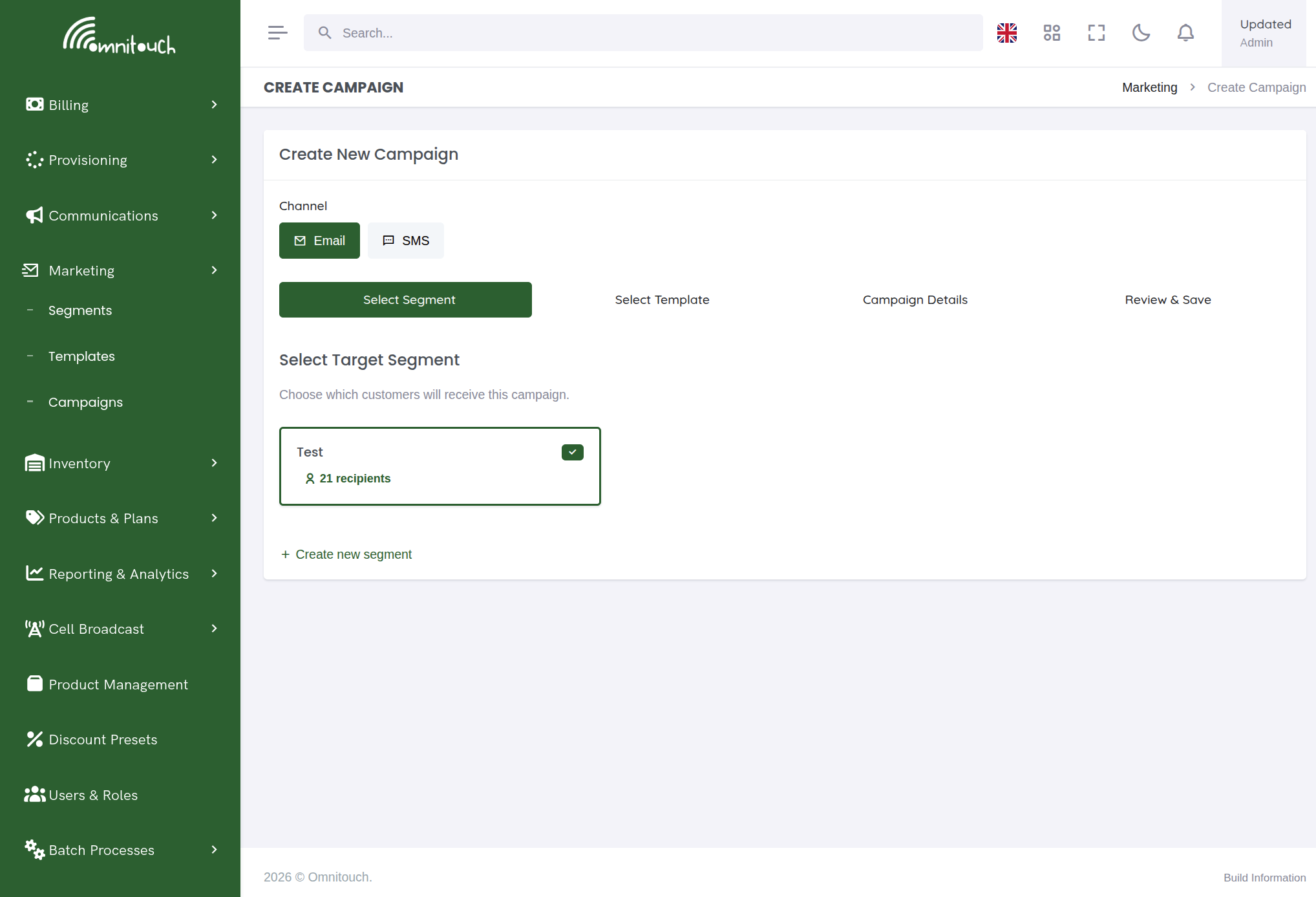The width and height of the screenshot is (1316, 897).
Task: Select the SMS channel option
Action: pos(406,241)
